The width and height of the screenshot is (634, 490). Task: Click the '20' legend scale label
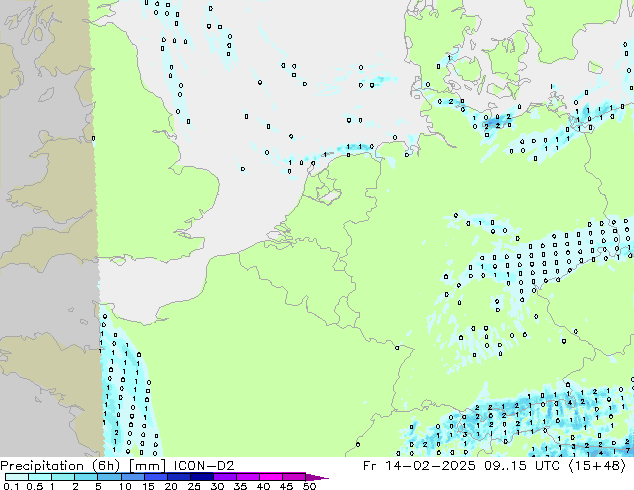(x=171, y=486)
